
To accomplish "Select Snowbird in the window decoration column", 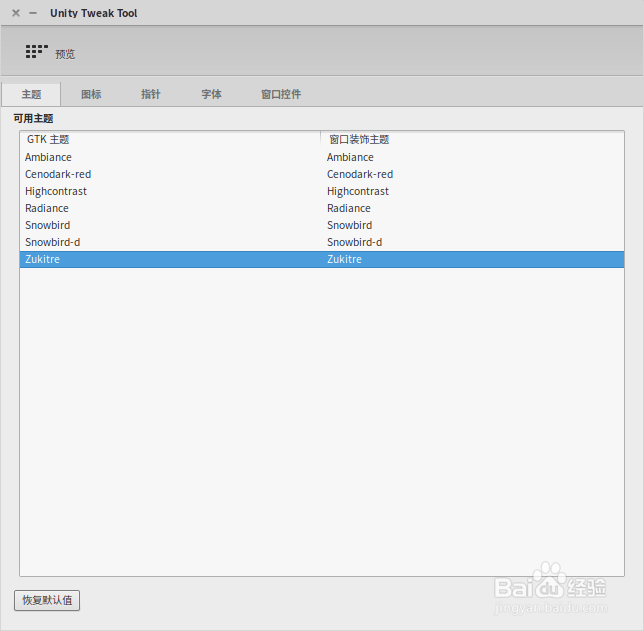I will pos(350,225).
